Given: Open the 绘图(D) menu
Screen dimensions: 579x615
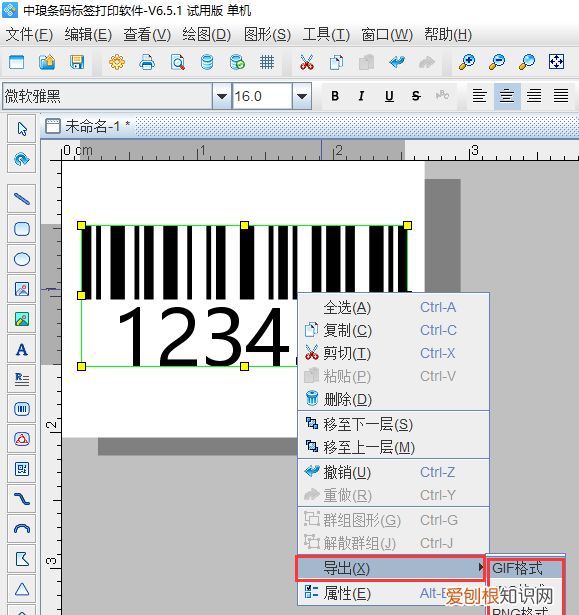Looking at the screenshot, I should [x=206, y=35].
